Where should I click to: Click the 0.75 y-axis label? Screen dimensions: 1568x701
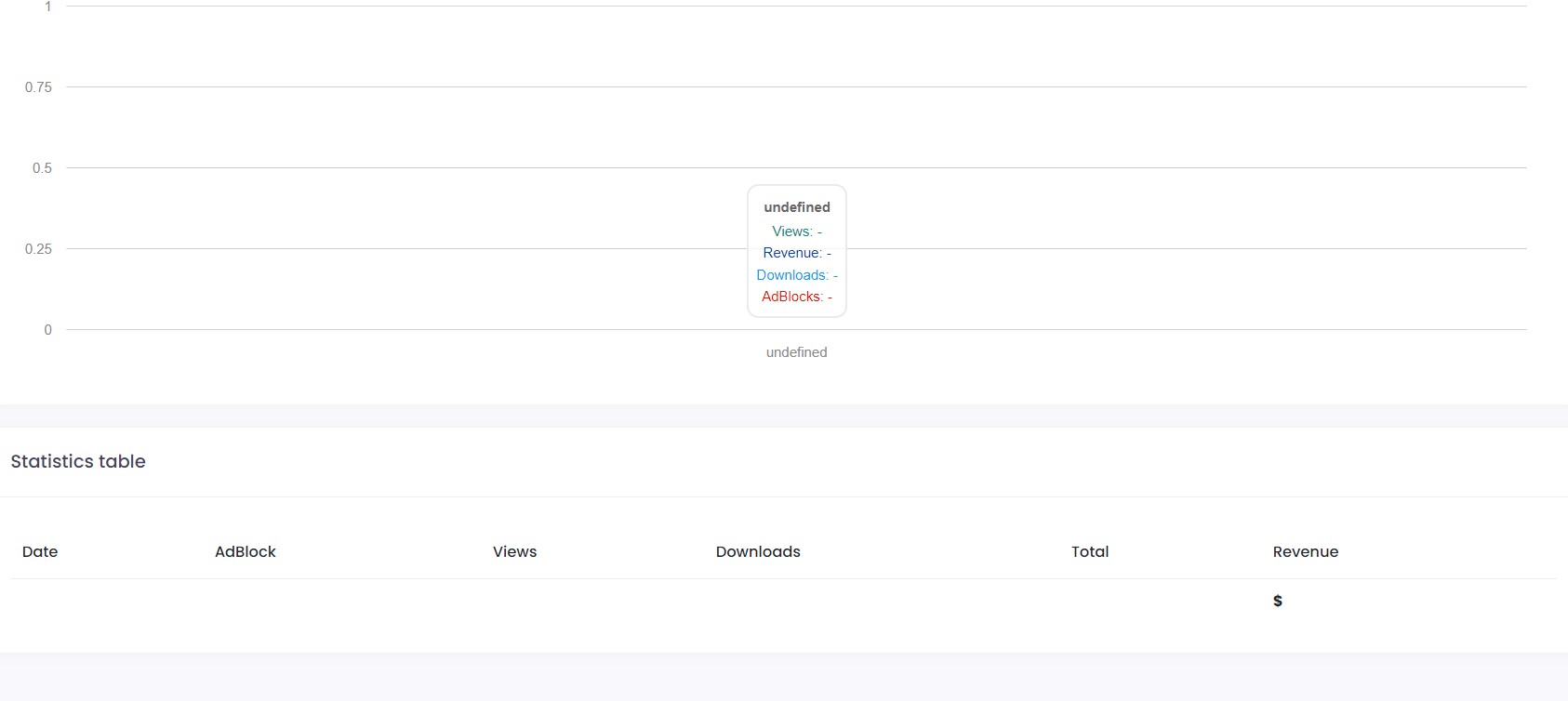(38, 87)
